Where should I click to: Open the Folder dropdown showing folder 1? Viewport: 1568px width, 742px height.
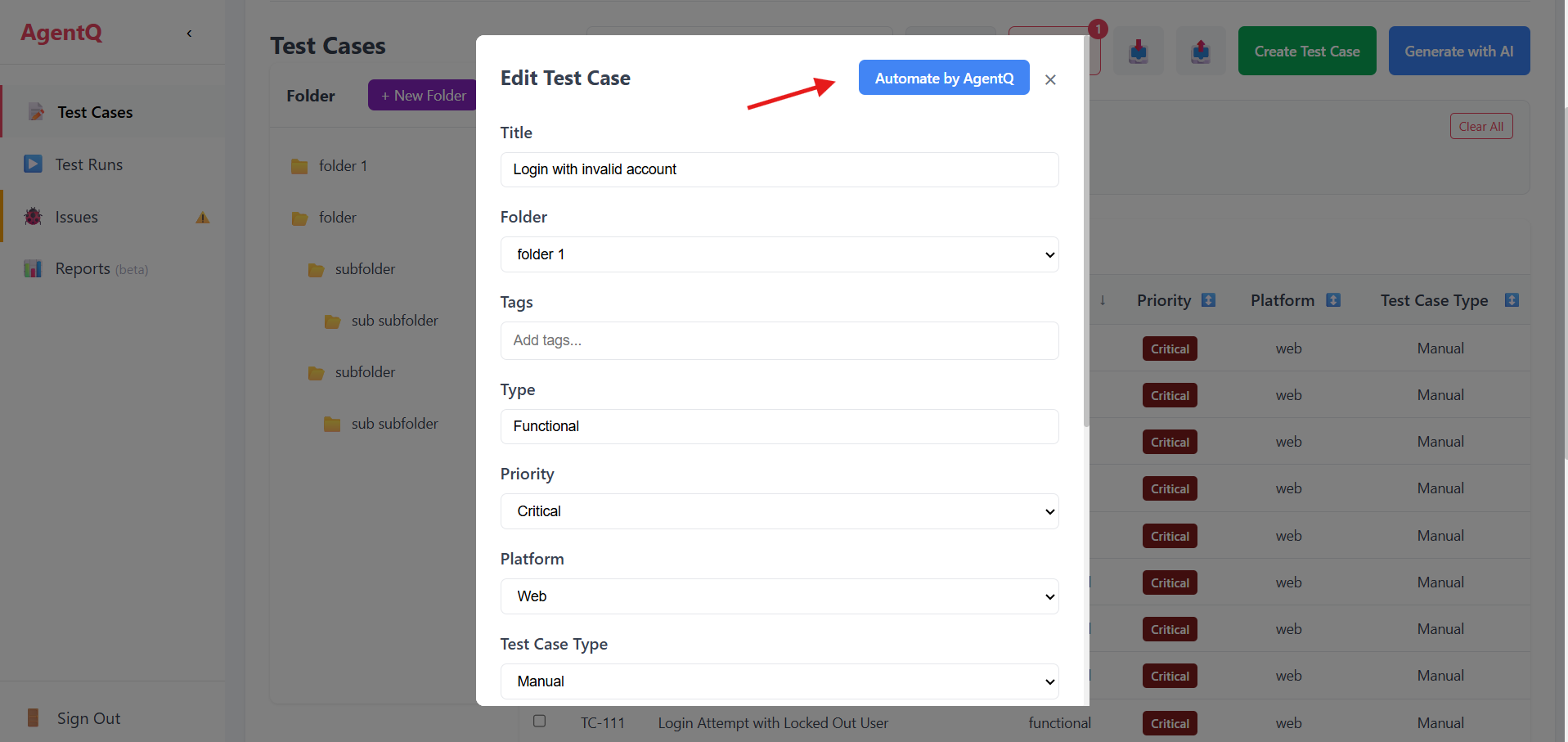pos(778,254)
